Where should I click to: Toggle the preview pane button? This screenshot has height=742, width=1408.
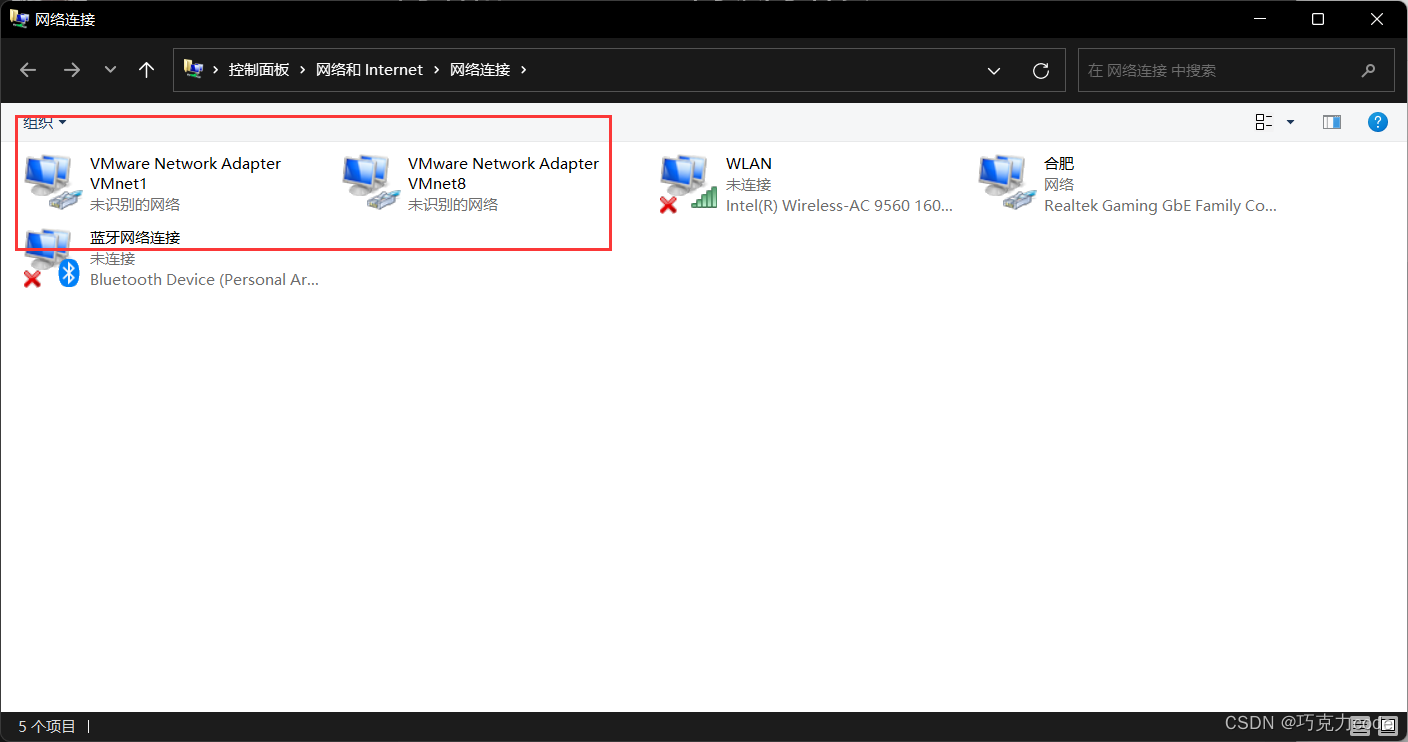click(x=1332, y=122)
